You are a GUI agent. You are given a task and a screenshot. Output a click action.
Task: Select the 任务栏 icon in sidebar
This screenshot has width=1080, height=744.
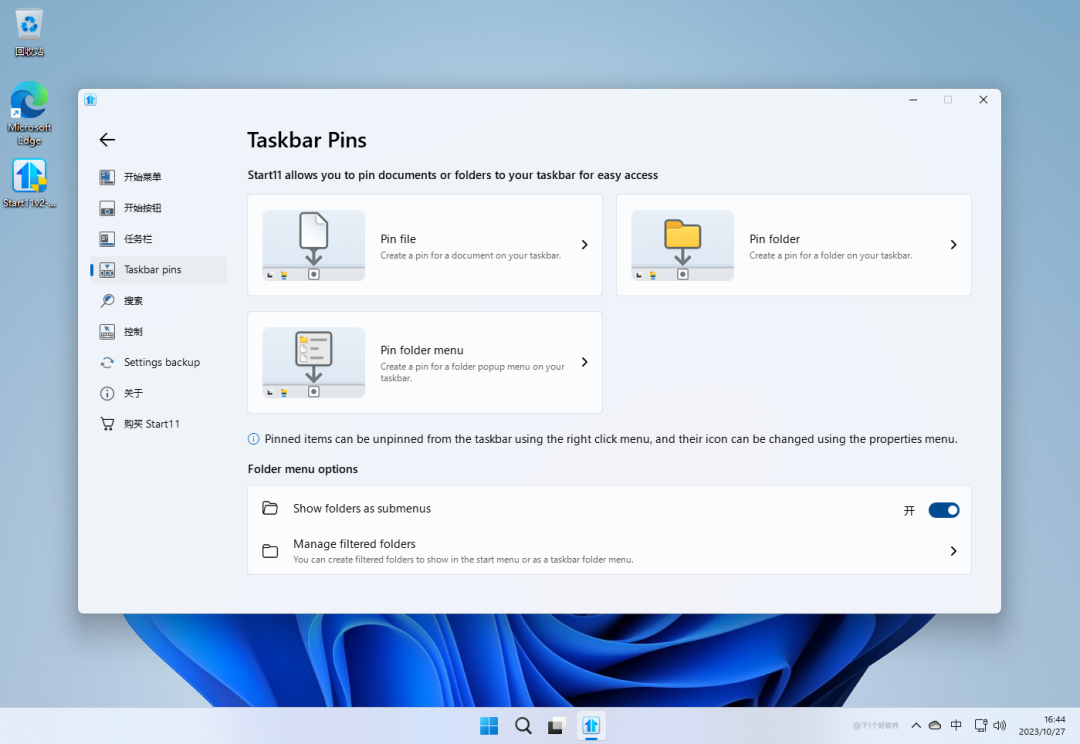click(x=107, y=239)
